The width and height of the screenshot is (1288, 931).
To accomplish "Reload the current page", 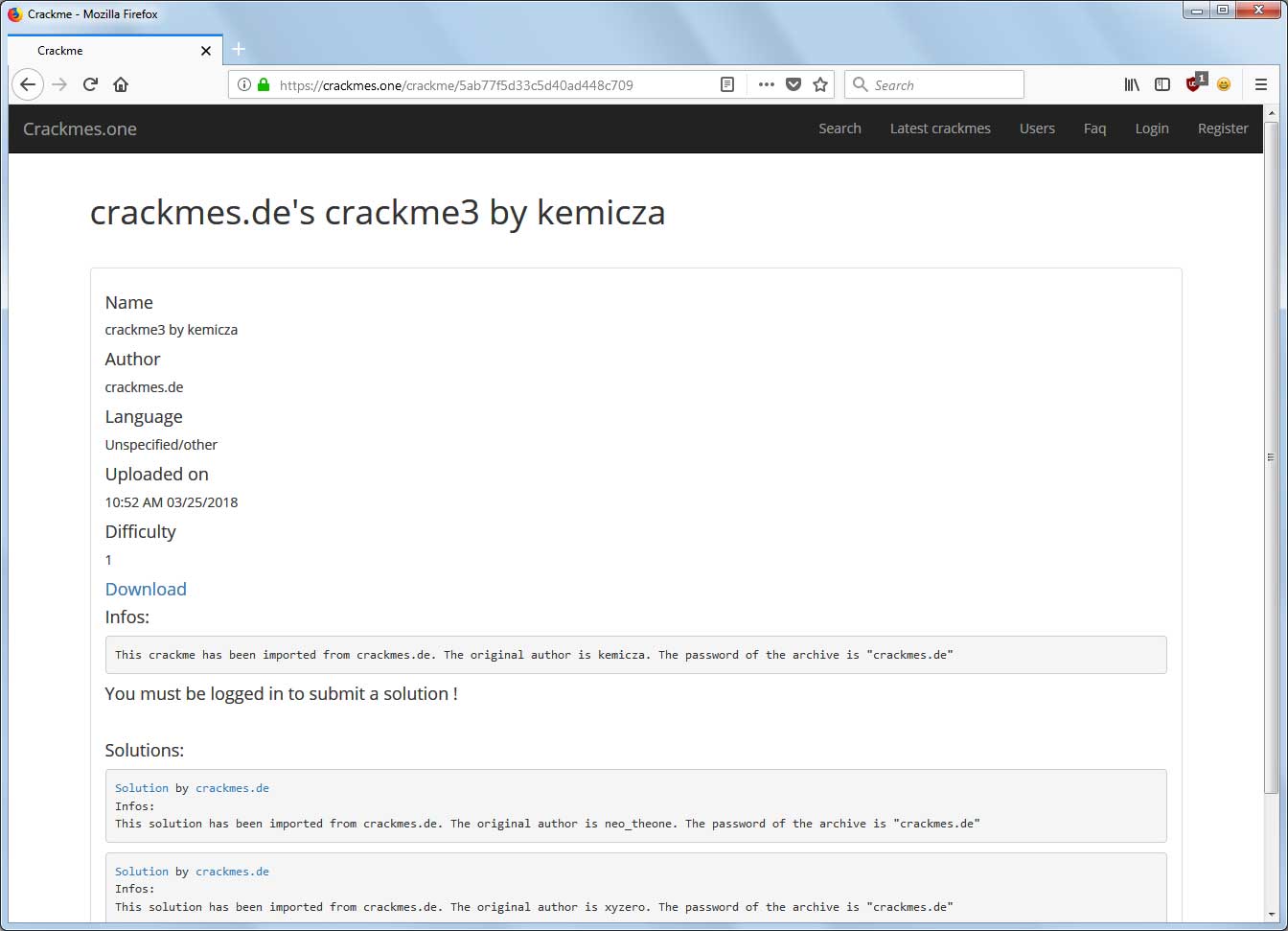I will [90, 84].
